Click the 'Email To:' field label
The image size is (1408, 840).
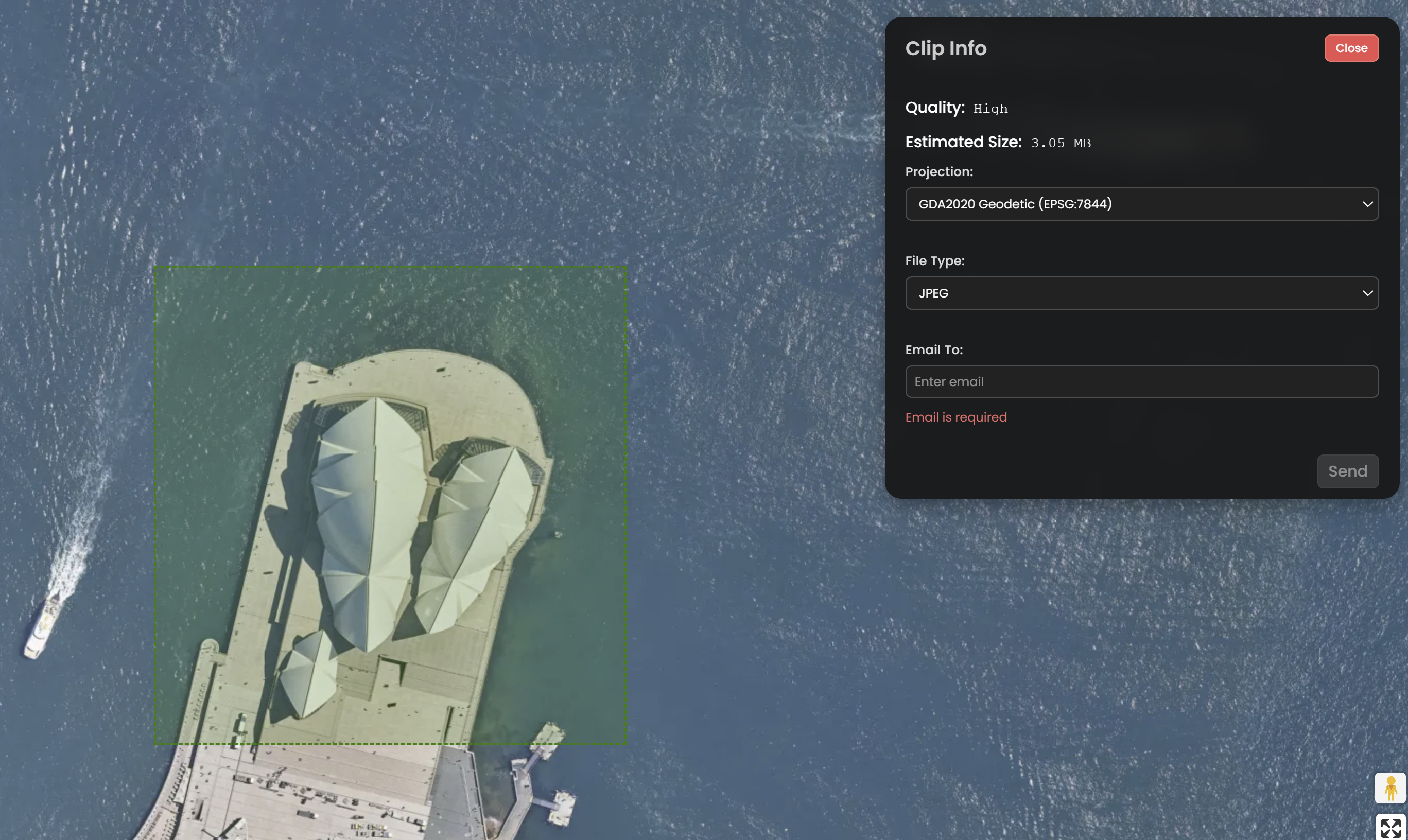point(933,350)
